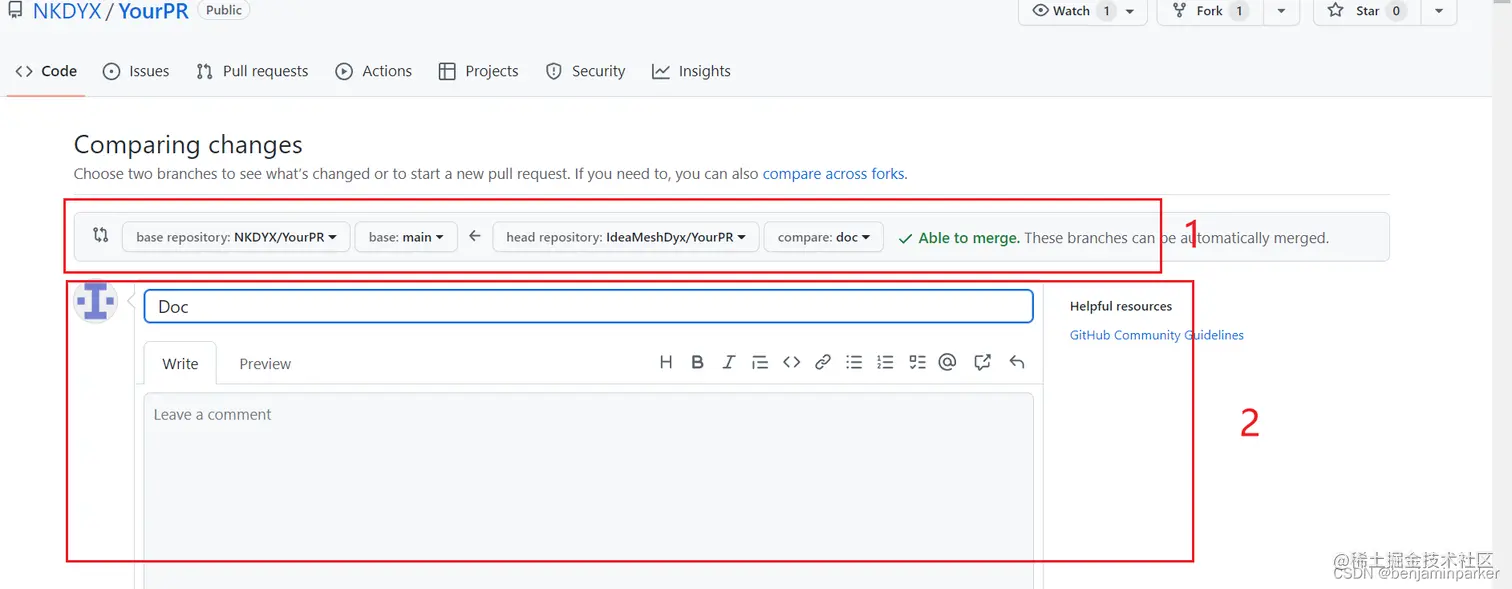Viewport: 1512px width, 589px height.
Task: Open the Pull requests tab
Action: (252, 71)
